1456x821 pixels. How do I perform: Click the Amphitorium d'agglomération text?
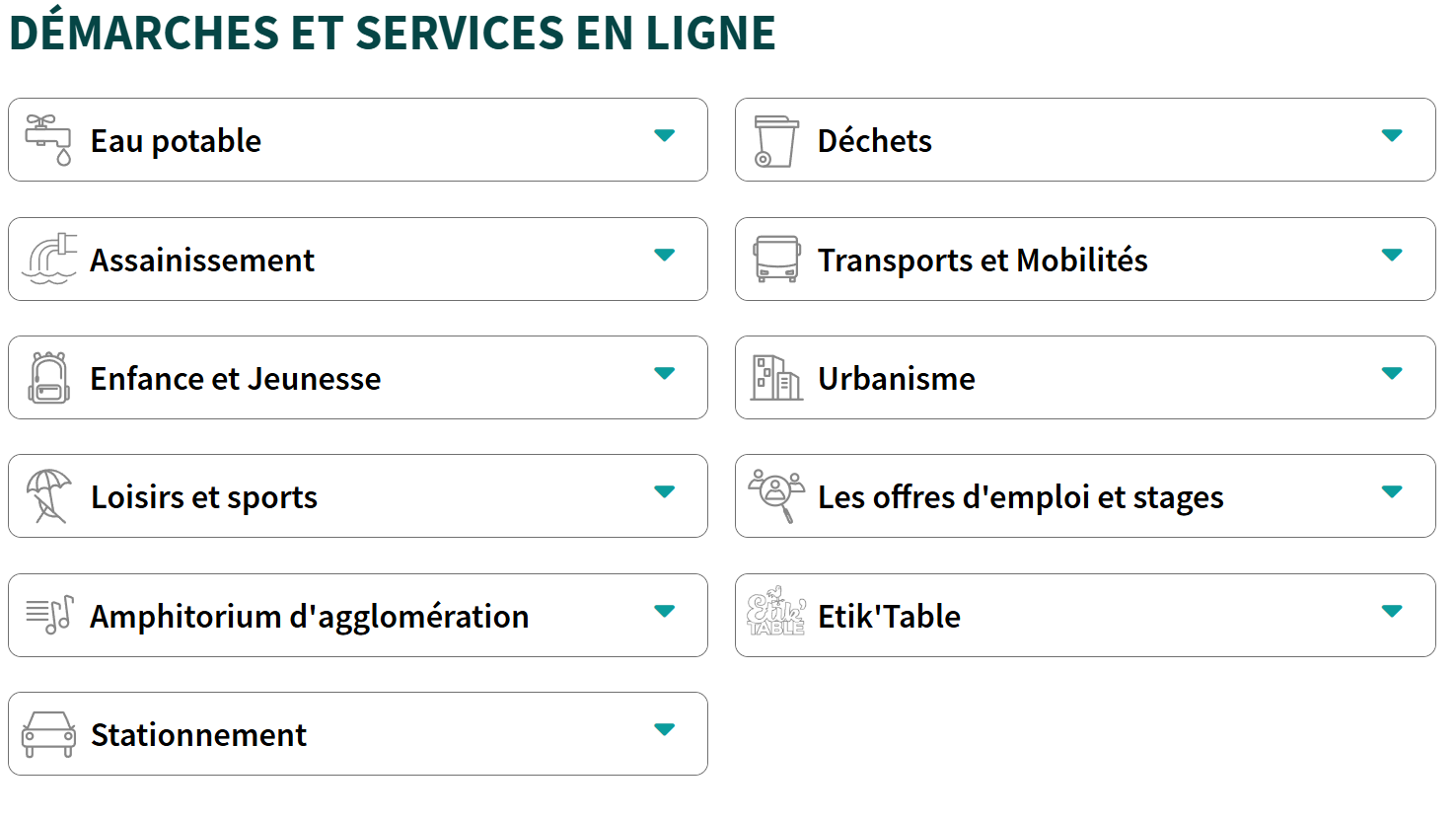(310, 617)
